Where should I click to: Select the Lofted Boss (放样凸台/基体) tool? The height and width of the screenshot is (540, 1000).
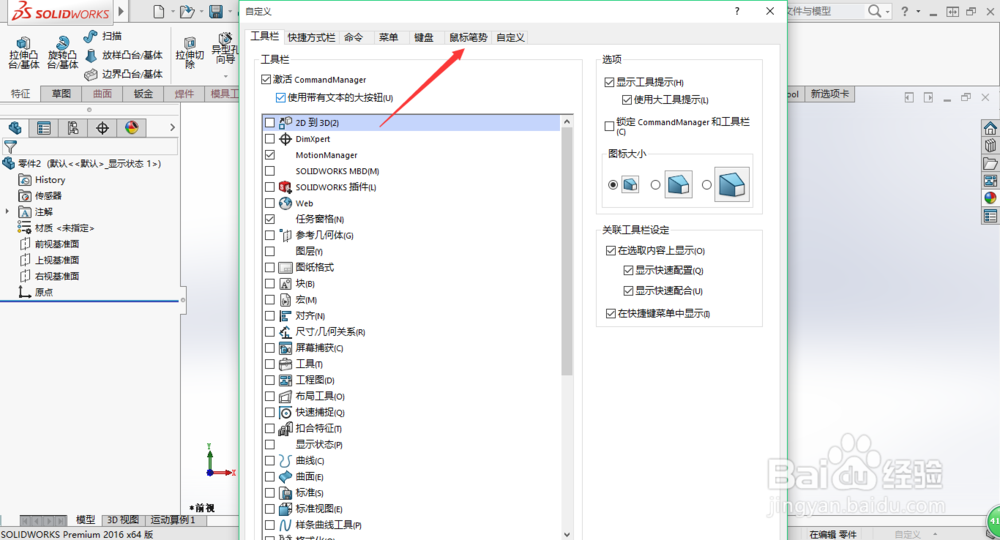124,55
